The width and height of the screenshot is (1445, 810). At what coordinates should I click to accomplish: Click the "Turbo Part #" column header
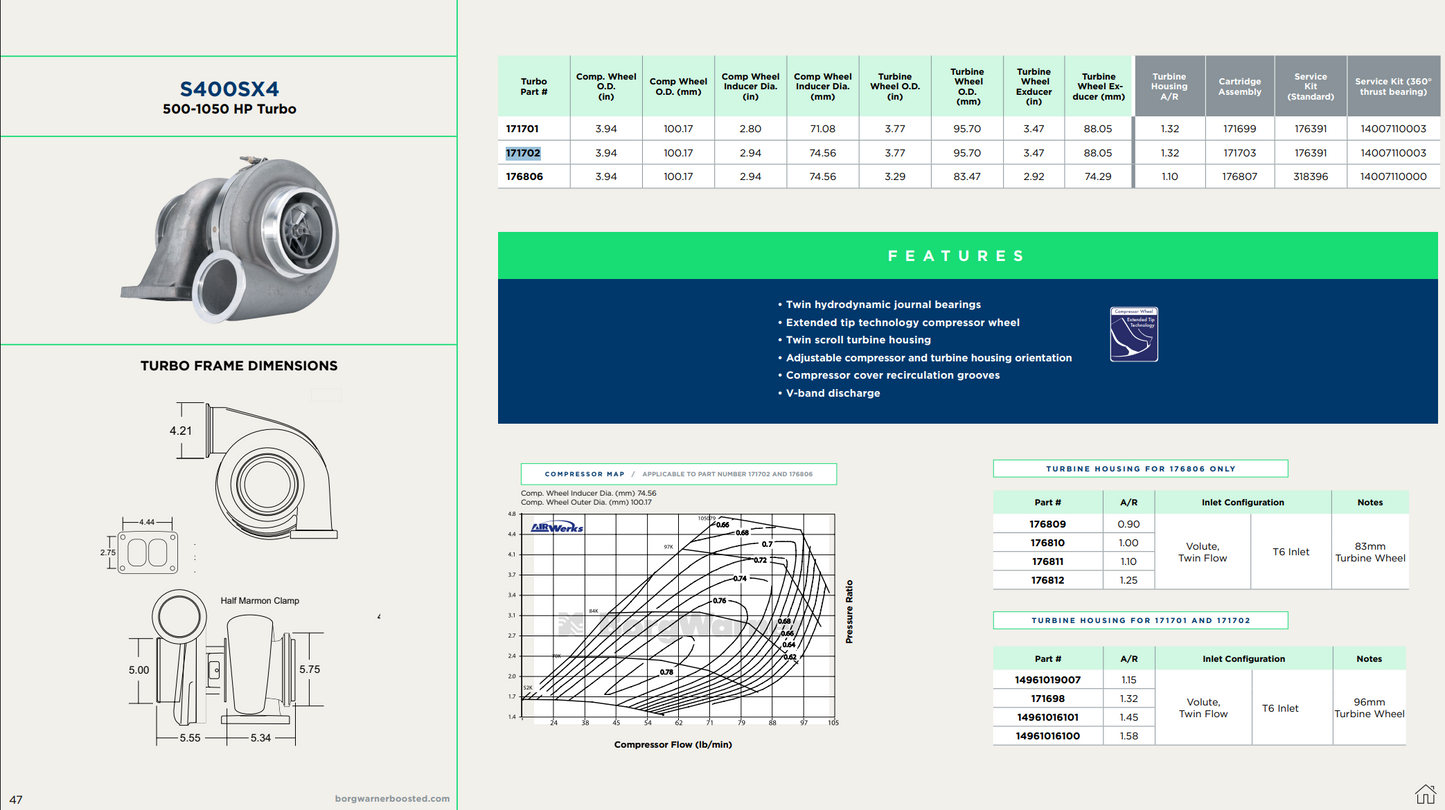pos(534,87)
